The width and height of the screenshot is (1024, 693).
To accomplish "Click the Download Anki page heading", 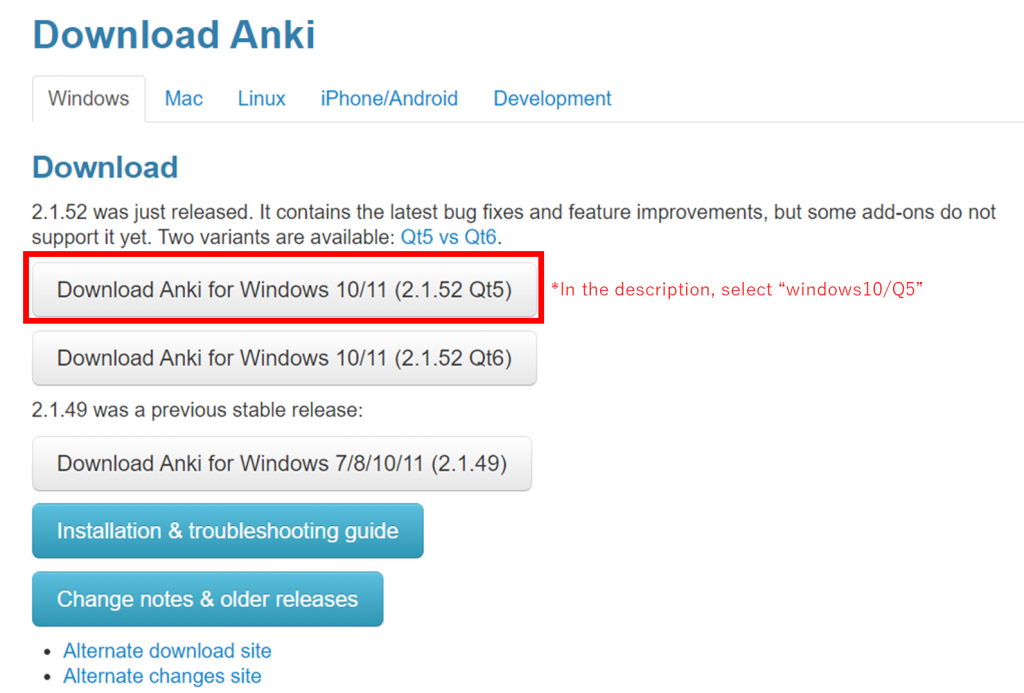I will (x=174, y=35).
